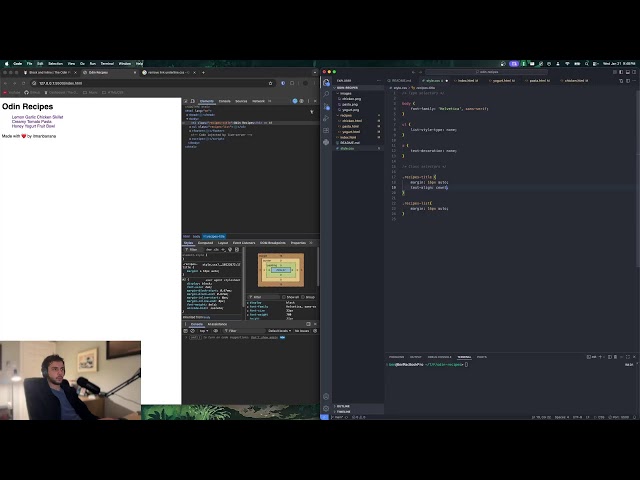Screen dimensions: 640x480
Task: Click Filter field in Styles pane
Action: pyautogui.click(x=193, y=249)
